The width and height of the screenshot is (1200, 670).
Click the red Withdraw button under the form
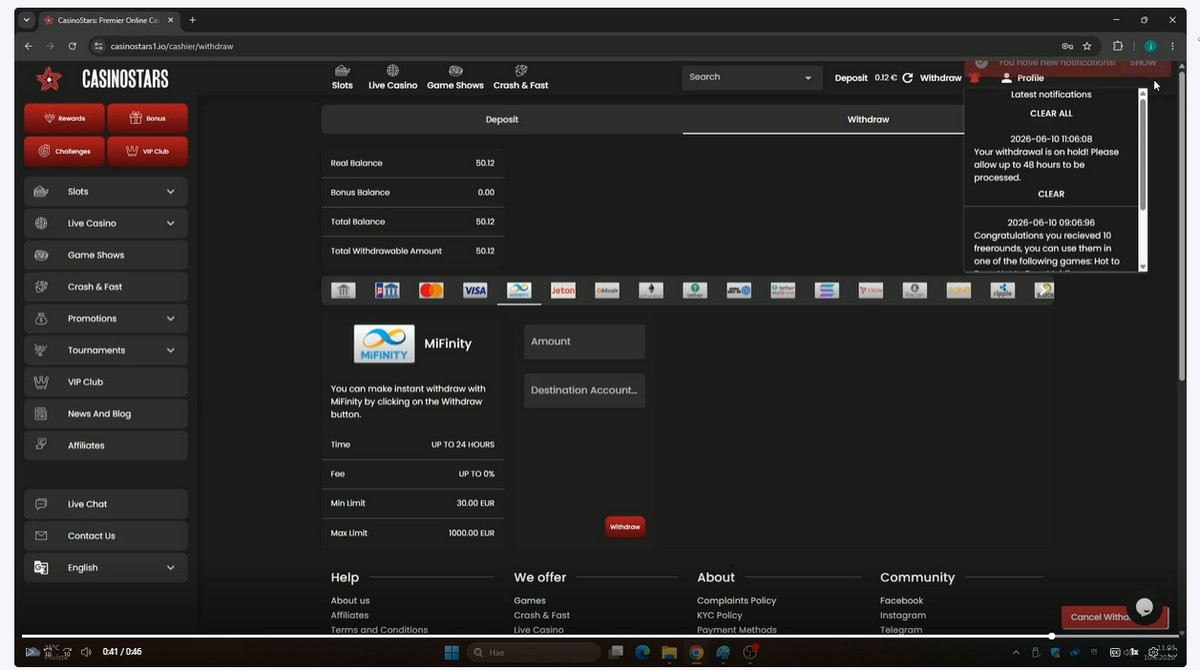click(x=625, y=527)
